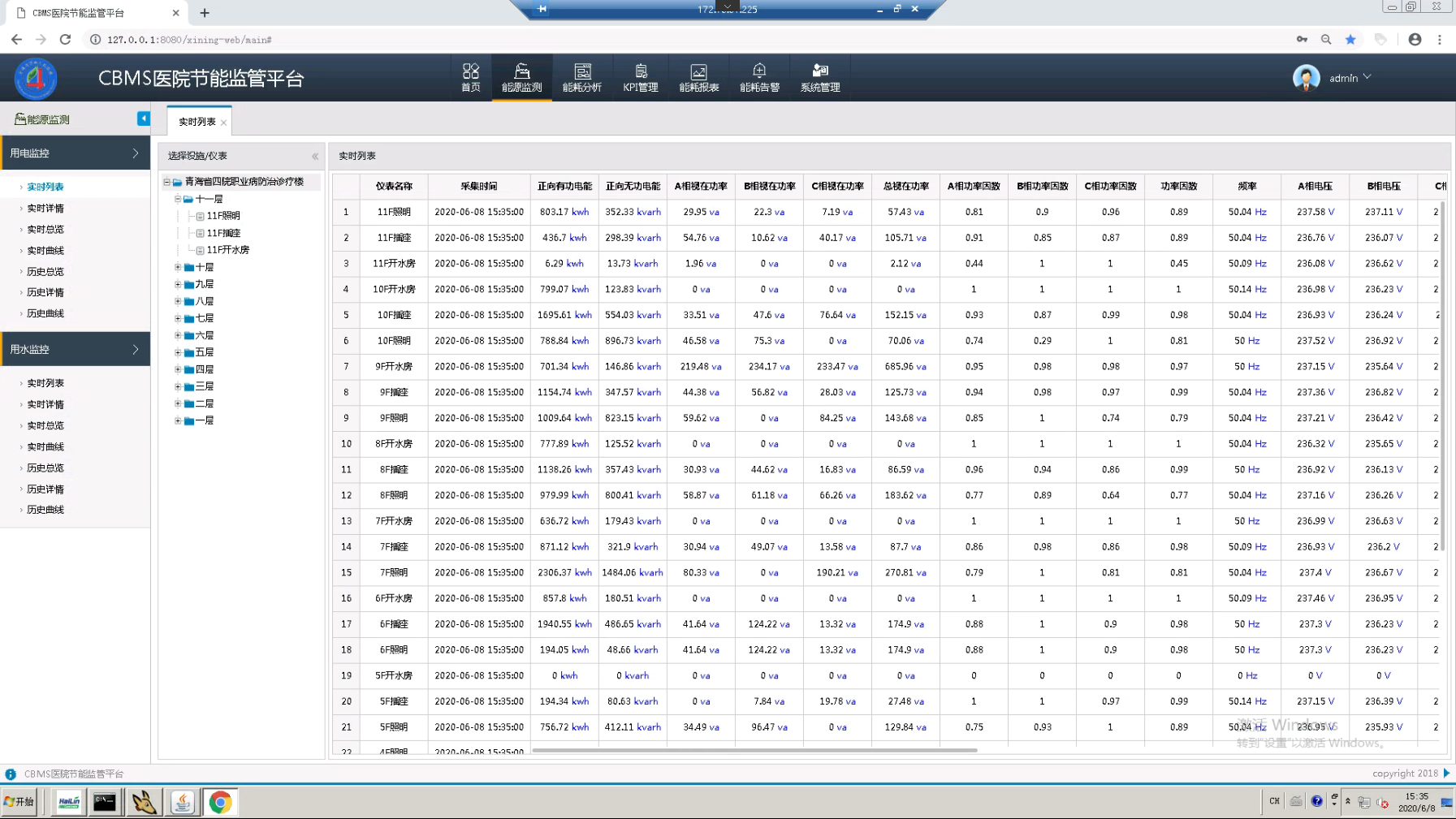1456x819 pixels.
Task: Open 历史总览 under 用电监控
Action: pos(45,272)
